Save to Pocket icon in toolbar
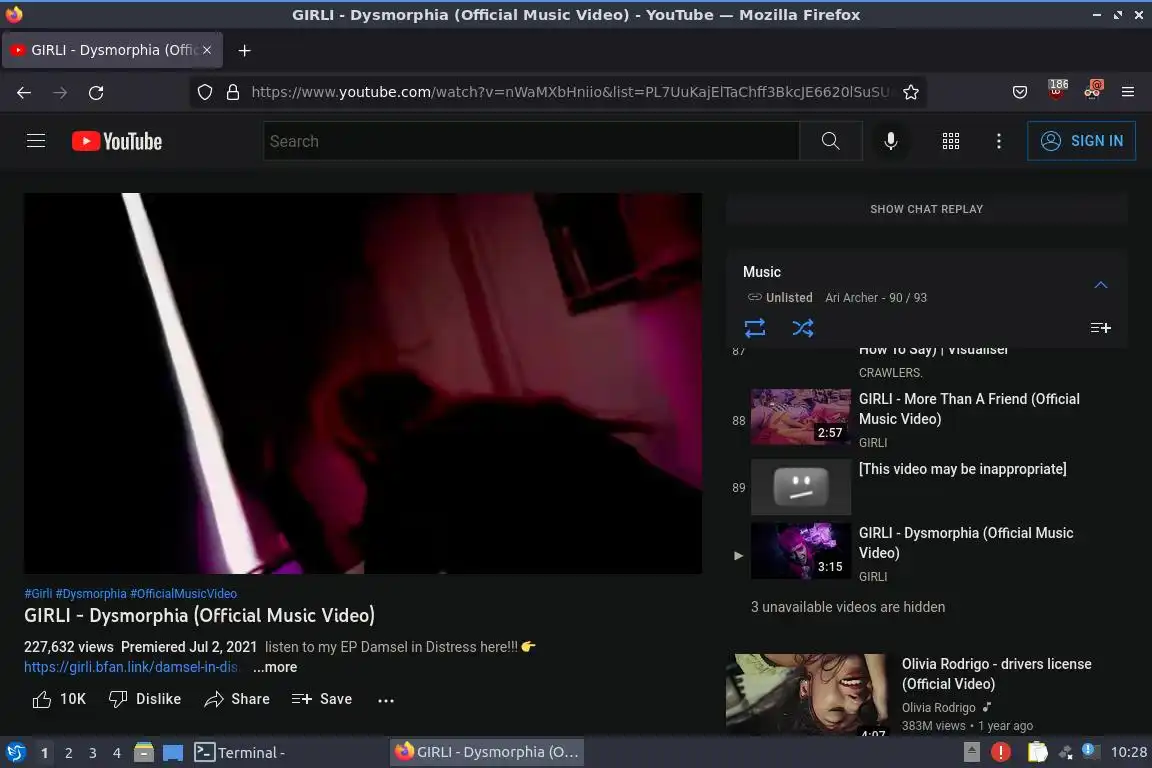The width and height of the screenshot is (1152, 768). [1020, 92]
